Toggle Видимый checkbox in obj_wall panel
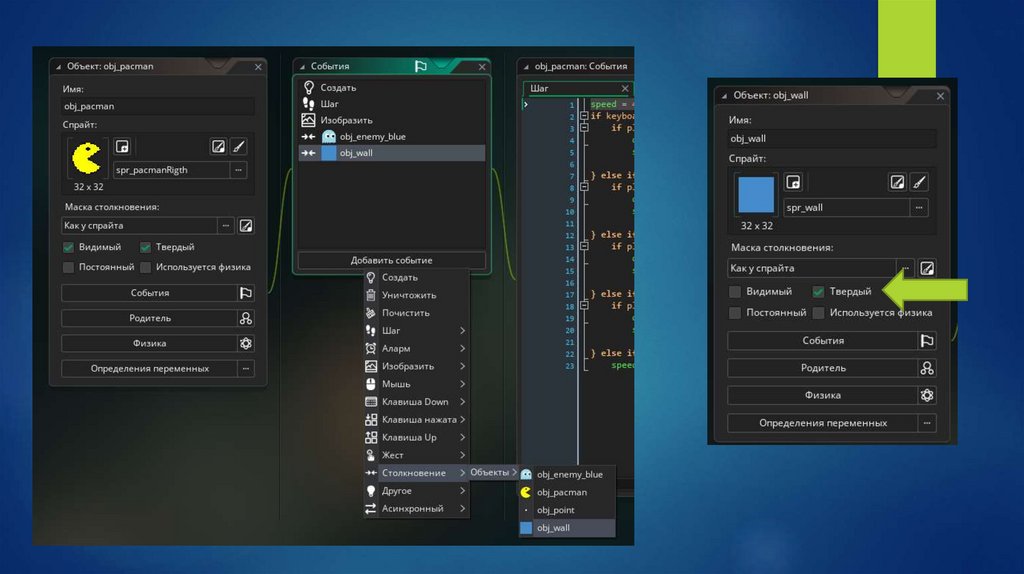 click(735, 291)
